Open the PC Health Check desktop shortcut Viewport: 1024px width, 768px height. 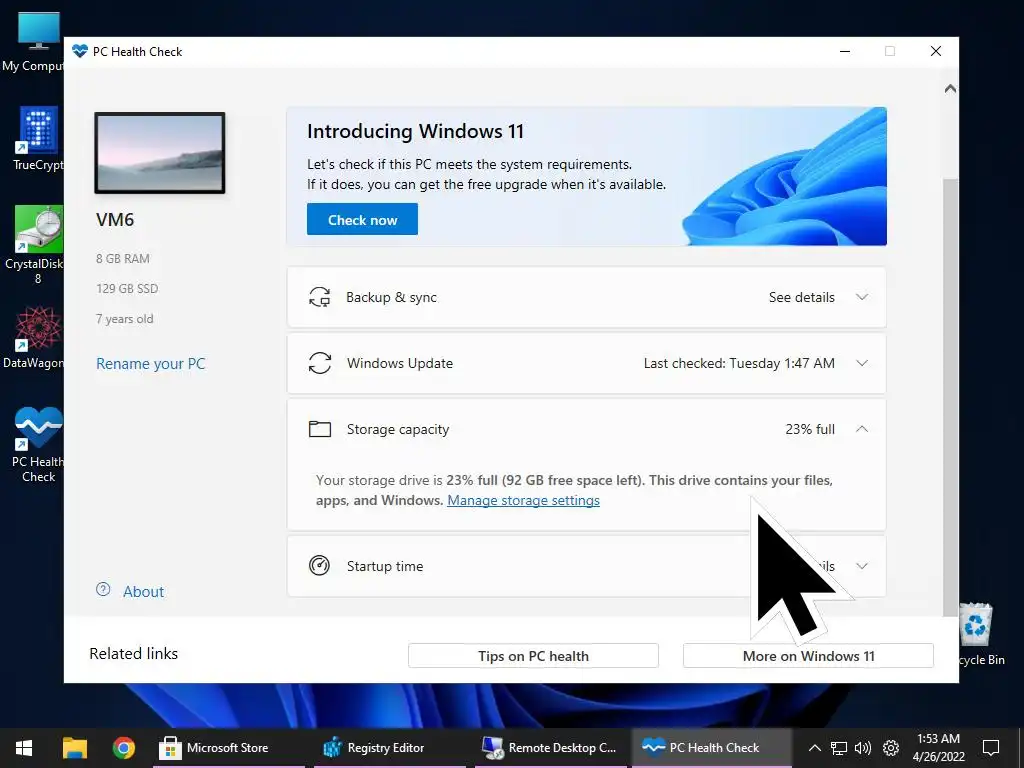pos(38,445)
